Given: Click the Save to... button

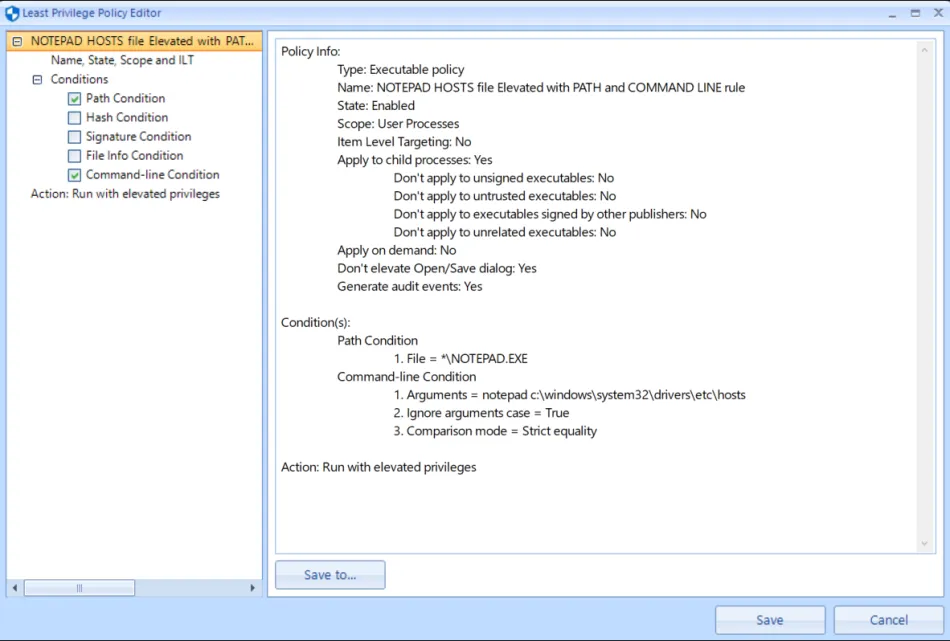Looking at the screenshot, I should [x=330, y=575].
